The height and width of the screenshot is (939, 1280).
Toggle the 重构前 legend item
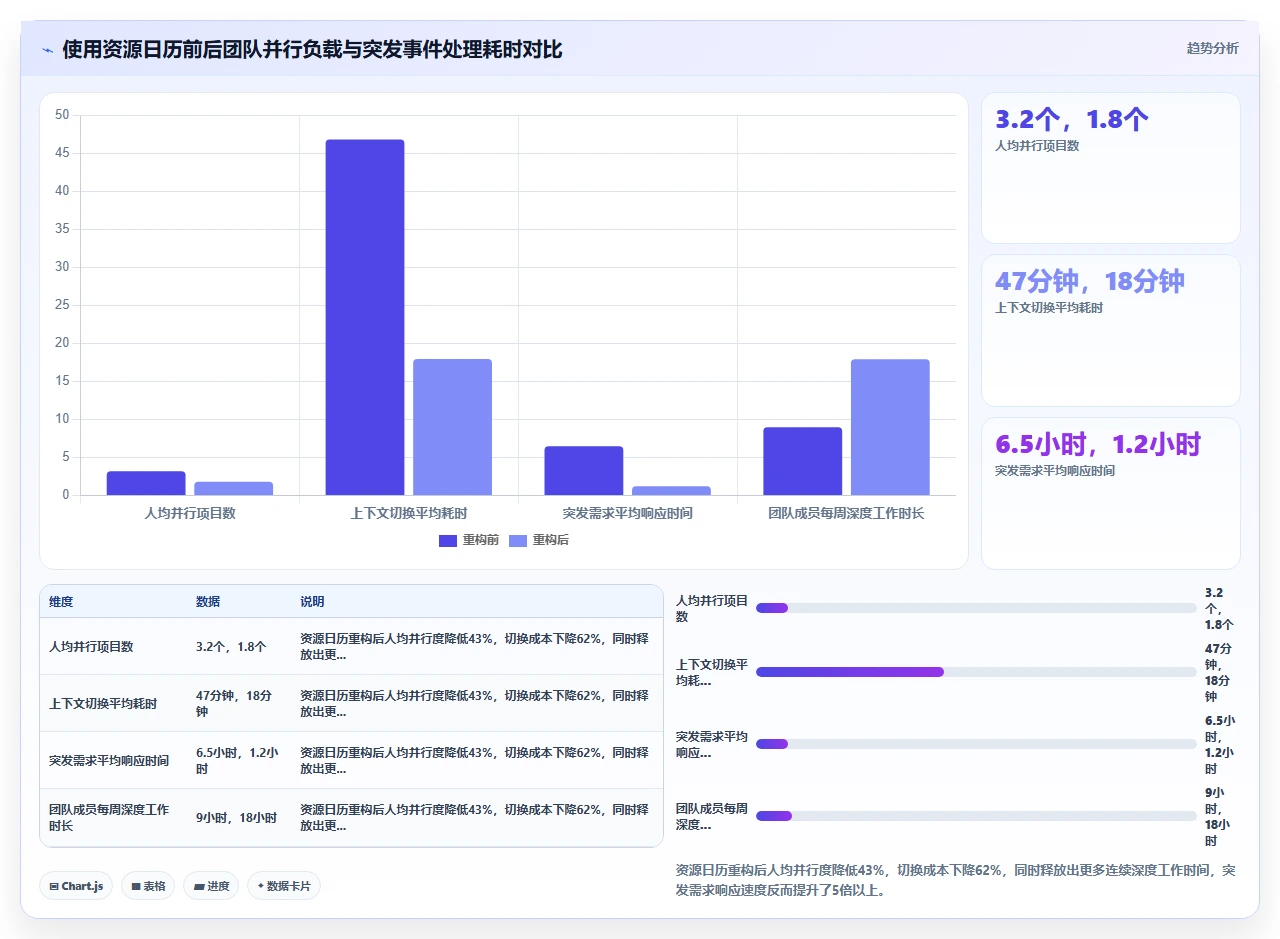coord(468,540)
